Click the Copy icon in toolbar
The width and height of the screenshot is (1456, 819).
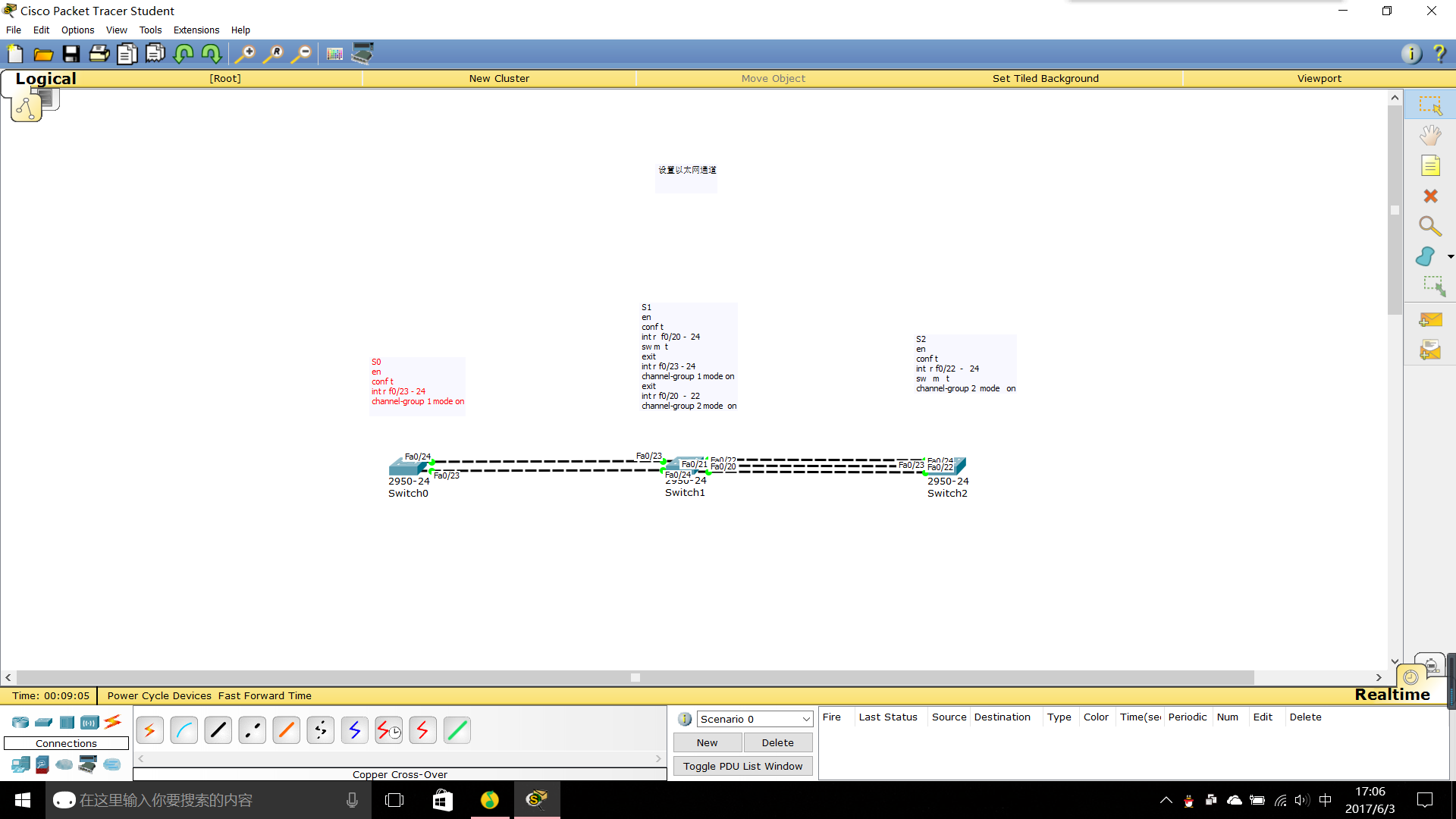pyautogui.click(x=127, y=54)
